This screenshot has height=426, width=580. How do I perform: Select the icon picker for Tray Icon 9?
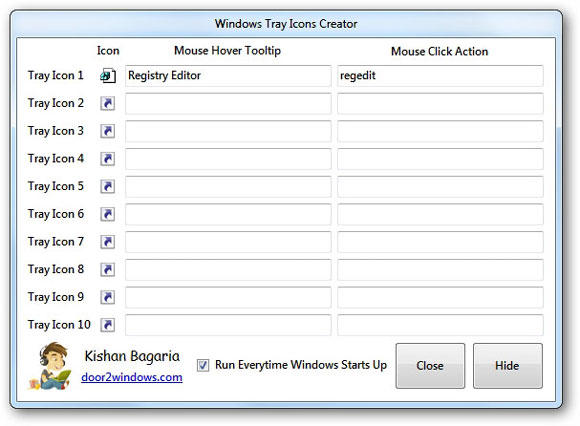pyautogui.click(x=108, y=297)
